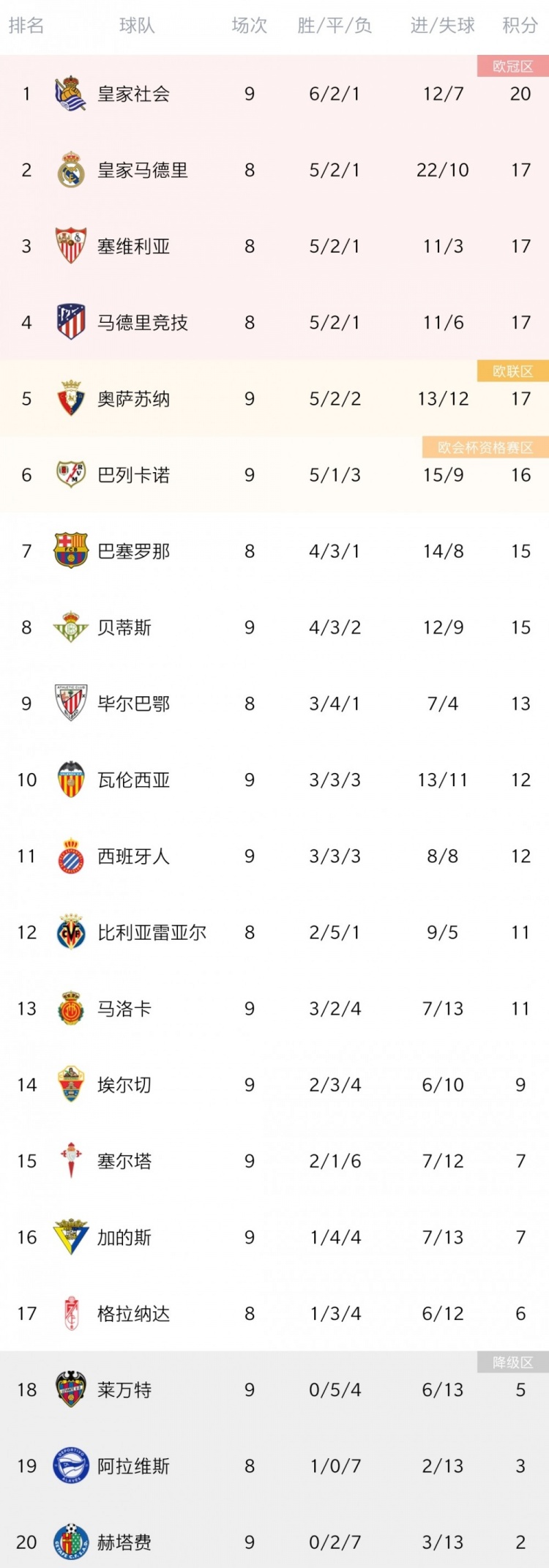The width and height of the screenshot is (549, 1568).
Task: Open the 比利亚雷亚尔 team row name
Action: coord(152,932)
